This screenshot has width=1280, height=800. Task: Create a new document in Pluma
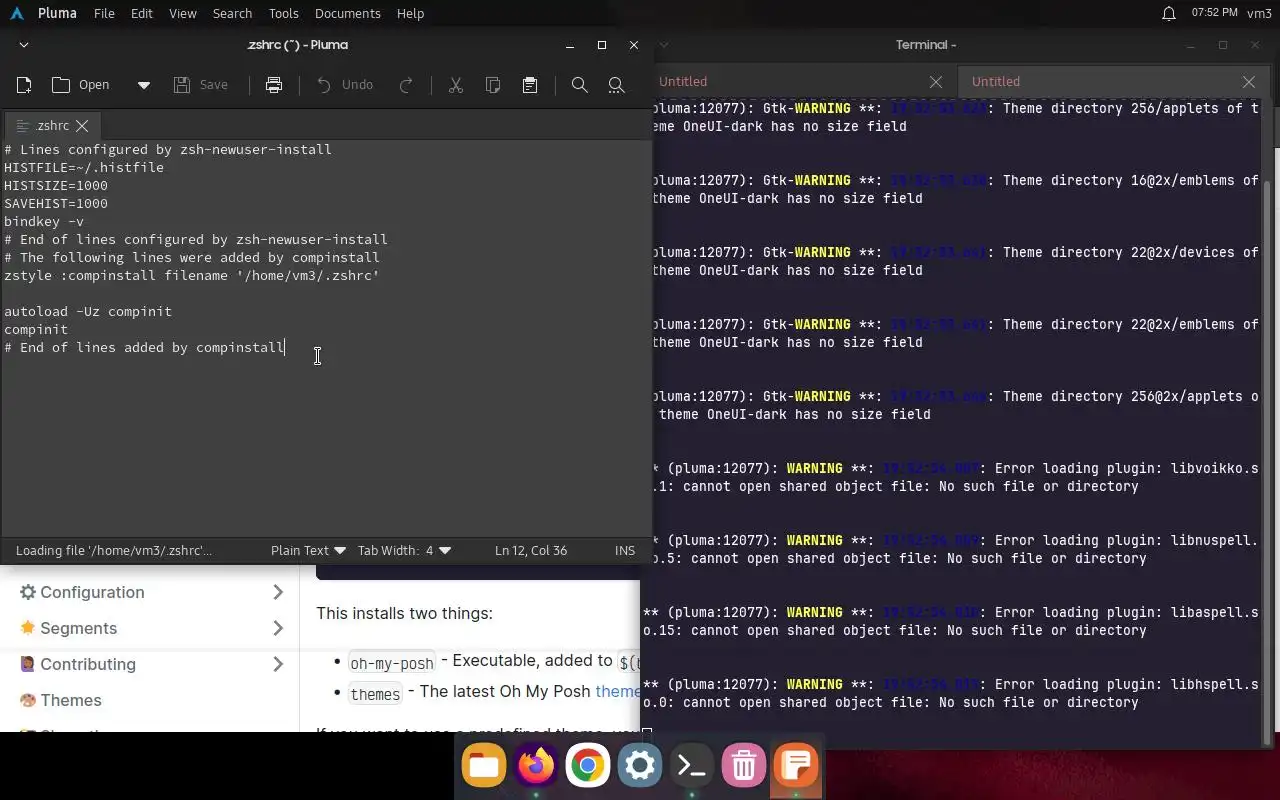(x=24, y=85)
